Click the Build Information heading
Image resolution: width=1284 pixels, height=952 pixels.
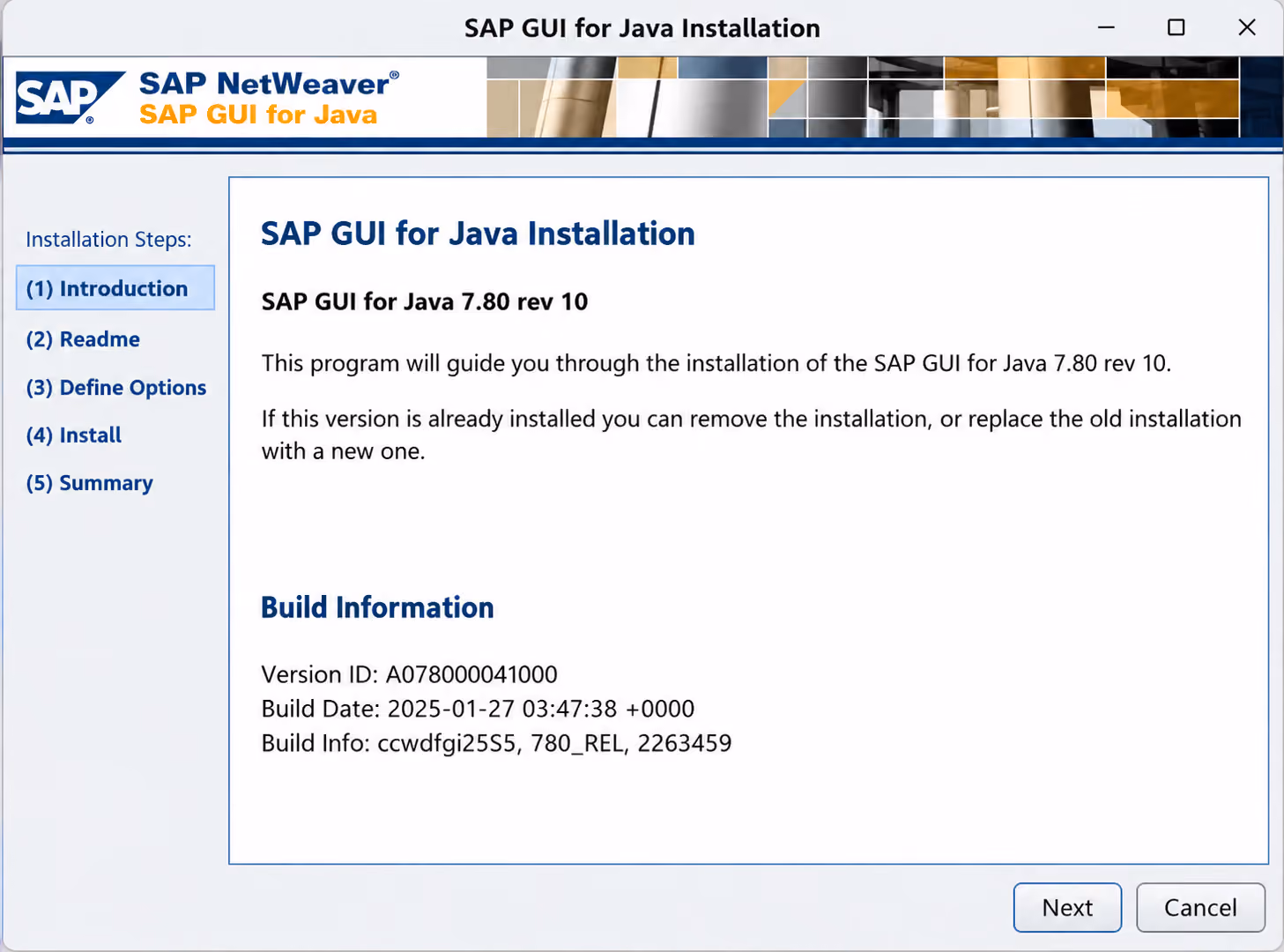tap(377, 607)
